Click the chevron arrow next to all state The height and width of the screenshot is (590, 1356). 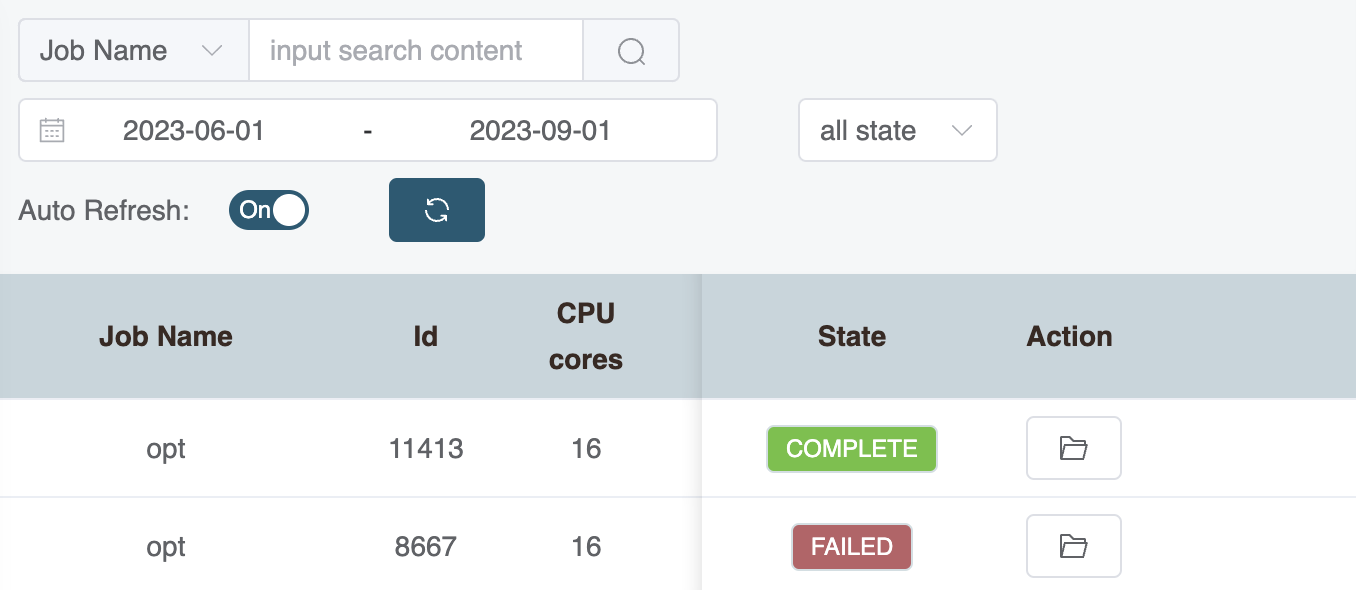962,130
